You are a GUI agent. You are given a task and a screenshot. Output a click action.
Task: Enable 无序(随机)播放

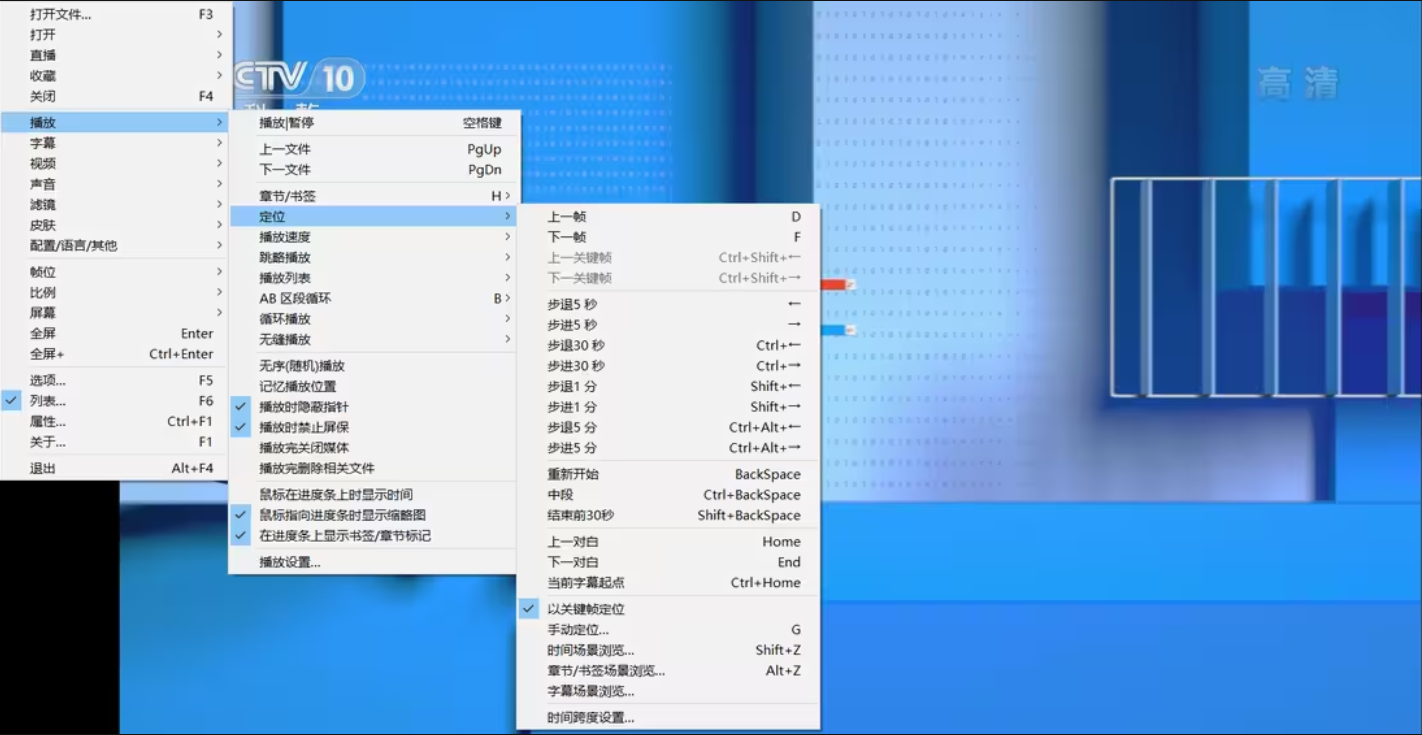(x=374, y=366)
